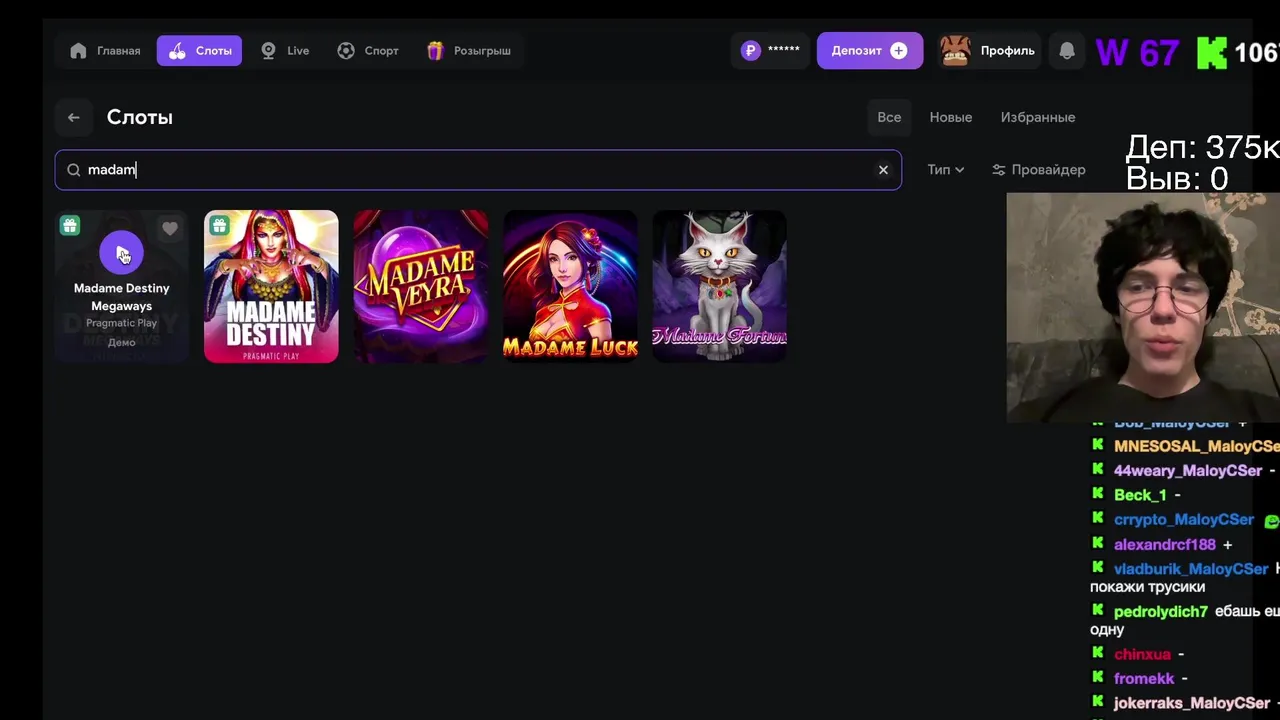Go back using the arrow button
Image resolution: width=1280 pixels, height=720 pixels.
74,117
